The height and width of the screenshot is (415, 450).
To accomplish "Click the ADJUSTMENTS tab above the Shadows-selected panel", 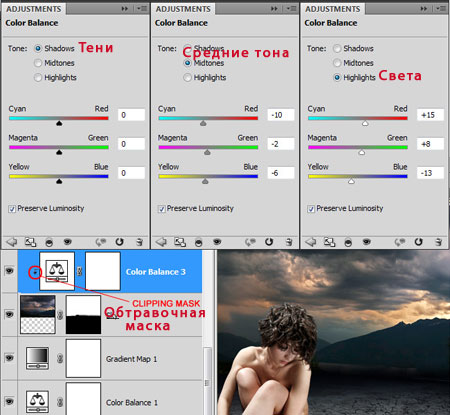I will click(x=34, y=9).
